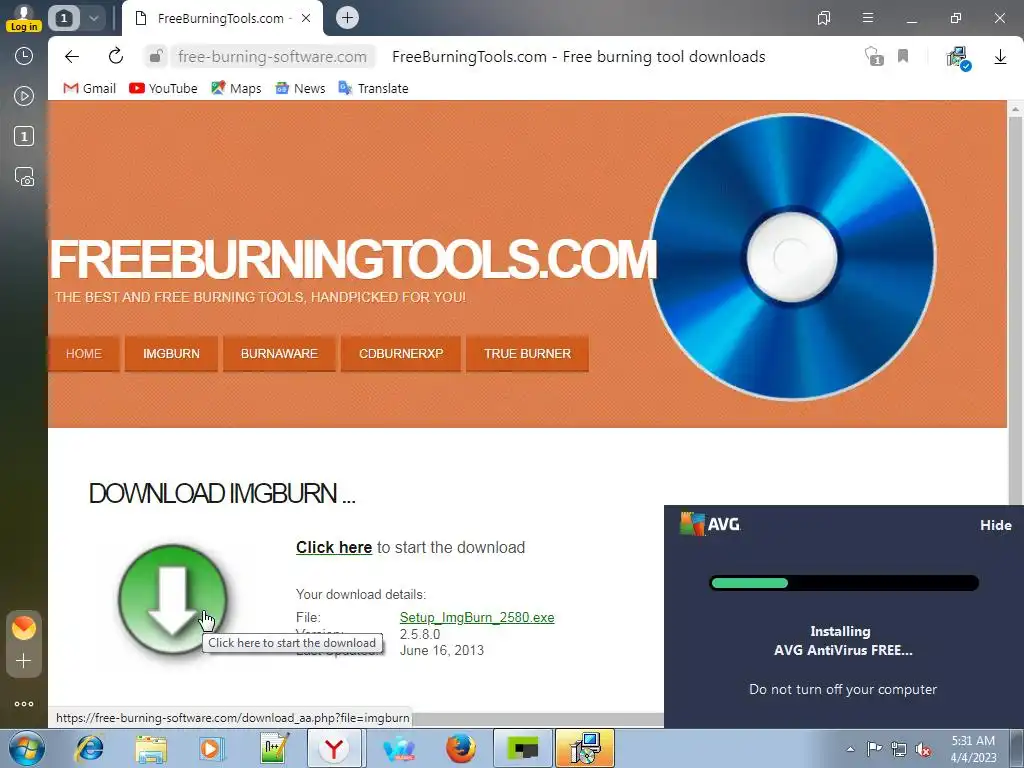Switch to Yandex Browser in taskbar
The width and height of the screenshot is (1024, 768).
pyautogui.click(x=335, y=748)
